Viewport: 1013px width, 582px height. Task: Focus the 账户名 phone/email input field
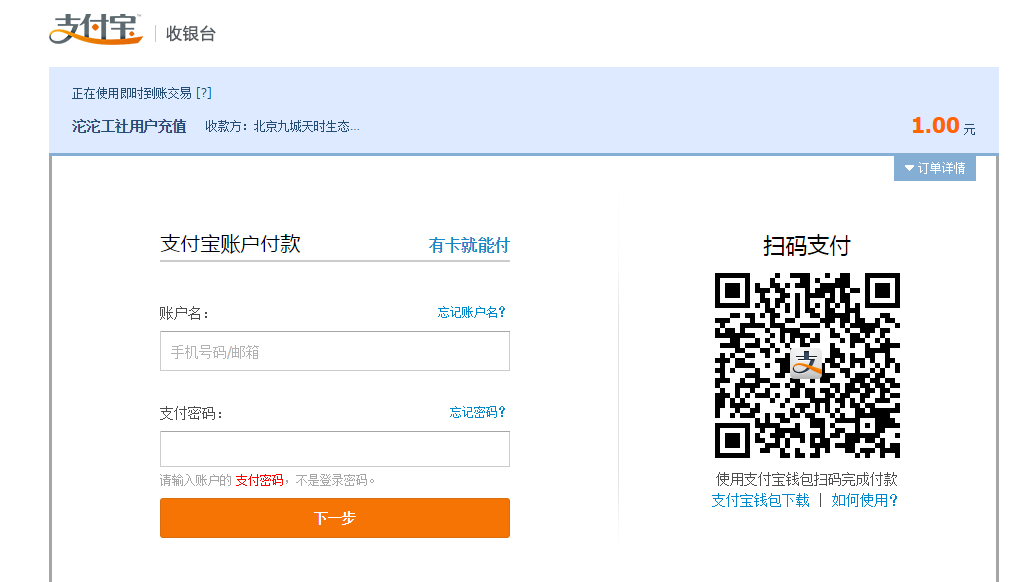335,351
